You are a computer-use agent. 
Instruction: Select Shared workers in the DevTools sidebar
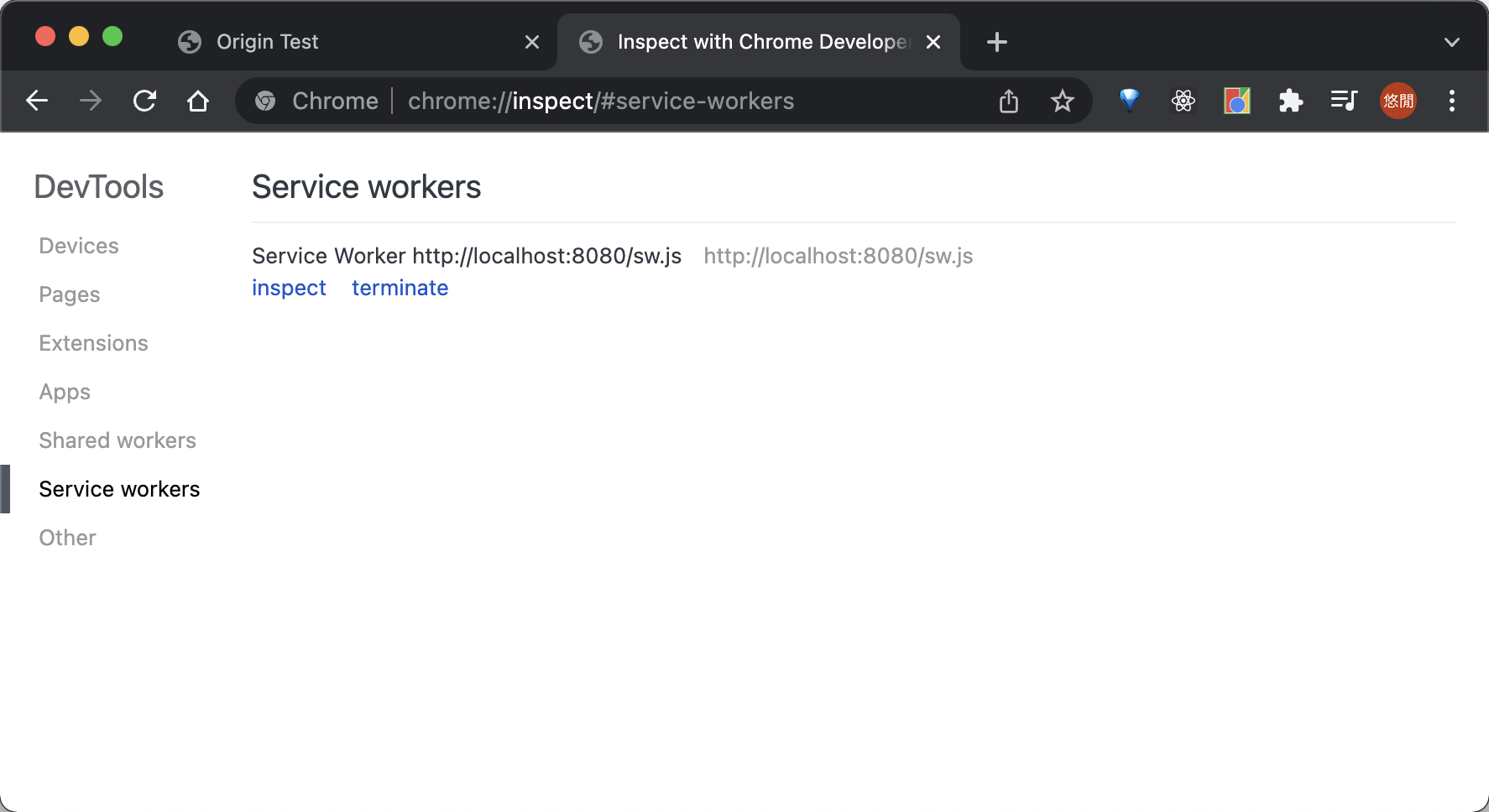point(117,440)
